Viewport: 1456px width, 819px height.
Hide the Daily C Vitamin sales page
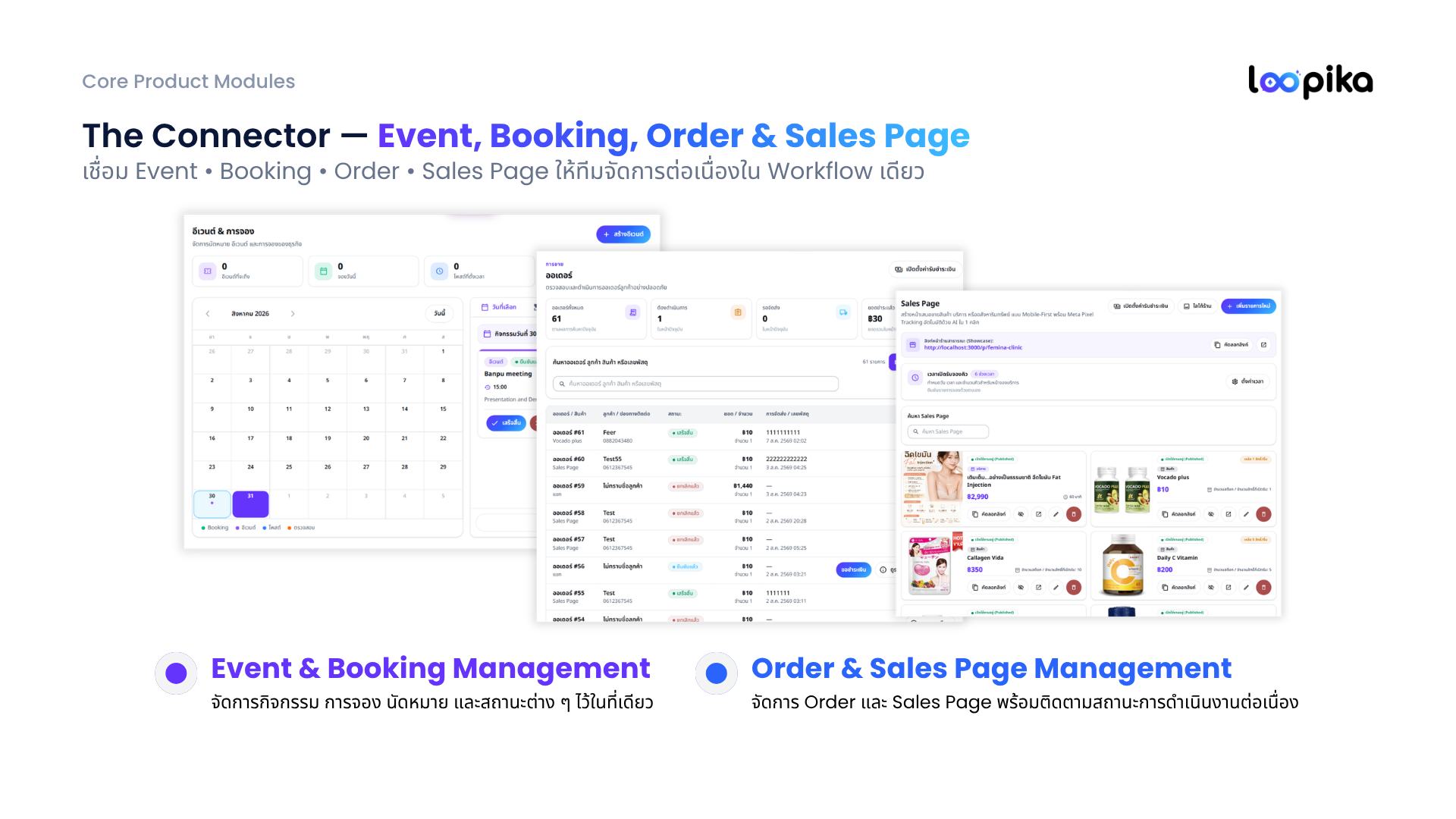pyautogui.click(x=1211, y=587)
